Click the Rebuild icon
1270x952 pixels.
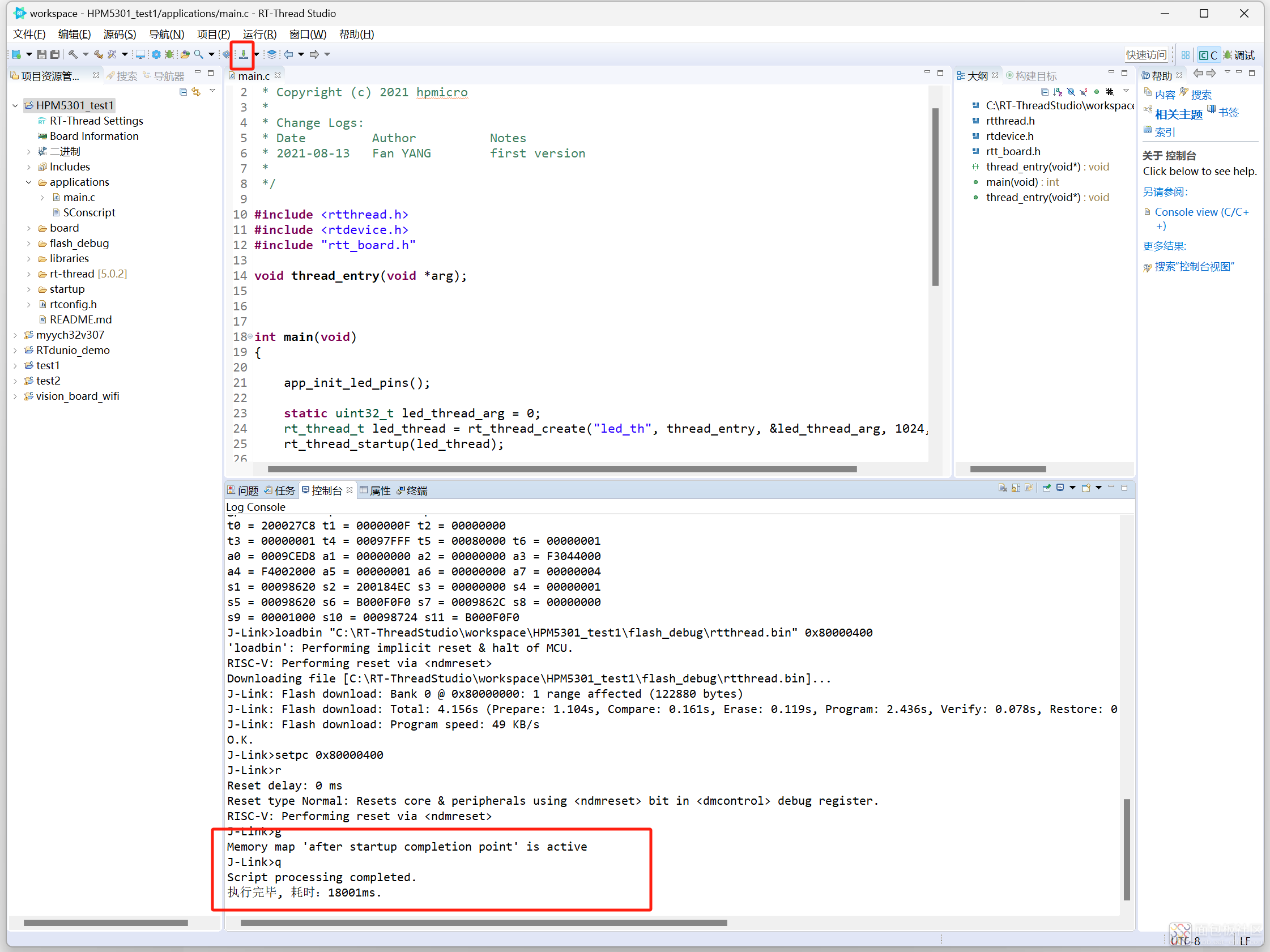tap(99, 54)
